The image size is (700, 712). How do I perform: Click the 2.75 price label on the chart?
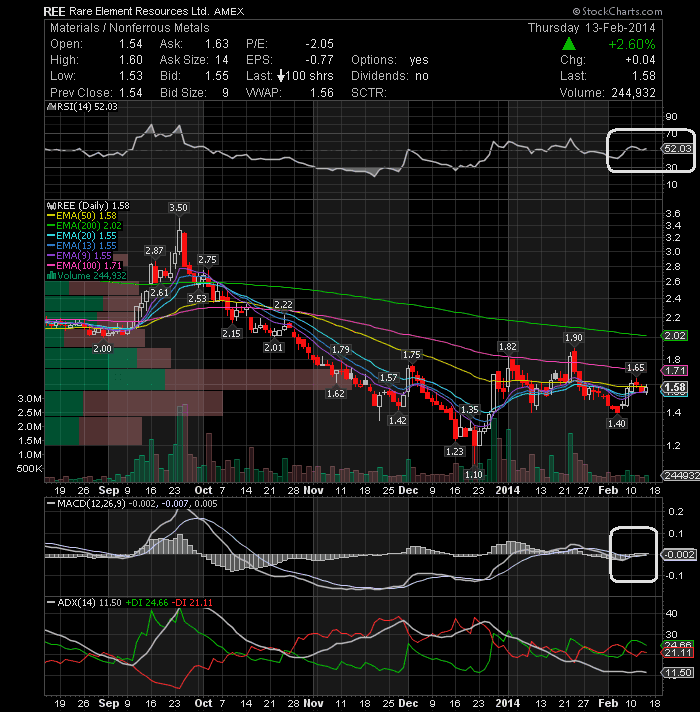click(207, 260)
